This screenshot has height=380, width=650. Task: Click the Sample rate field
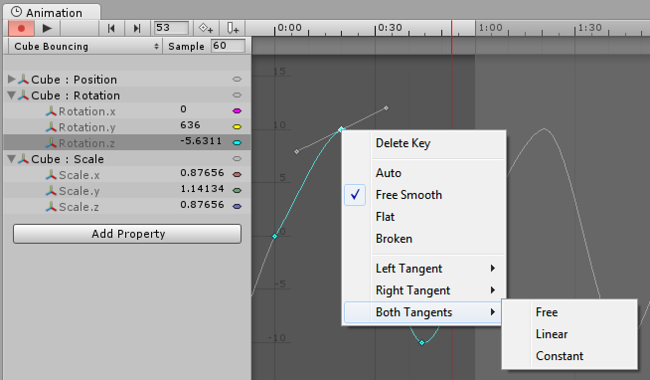(228, 46)
